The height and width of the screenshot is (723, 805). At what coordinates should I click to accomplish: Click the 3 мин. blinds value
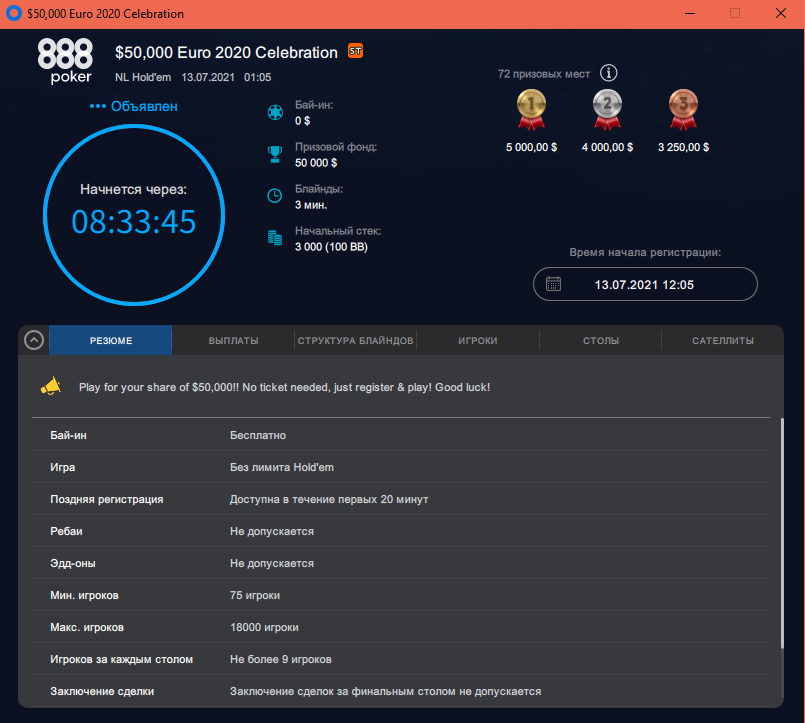311,205
